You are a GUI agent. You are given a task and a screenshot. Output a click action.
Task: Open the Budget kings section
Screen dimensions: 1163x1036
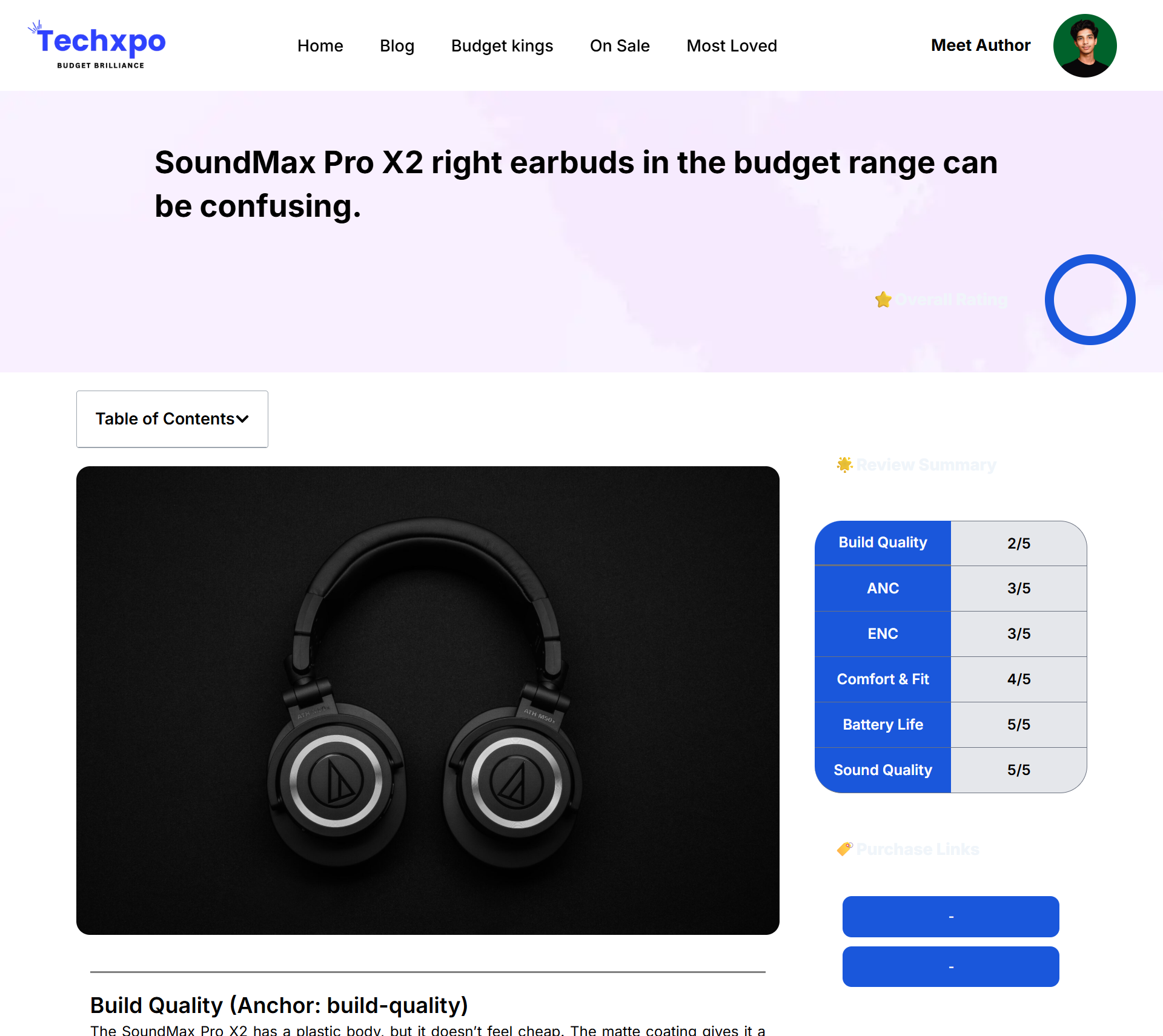pyautogui.click(x=502, y=46)
